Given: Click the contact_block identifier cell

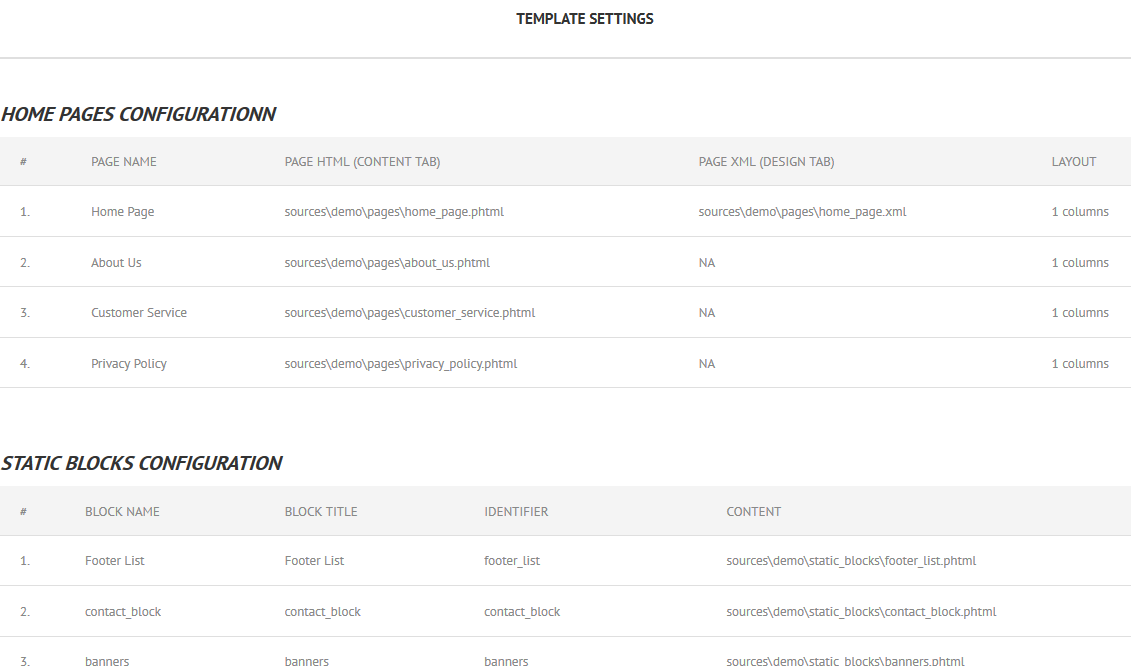Looking at the screenshot, I should pyautogui.click(x=522, y=612).
